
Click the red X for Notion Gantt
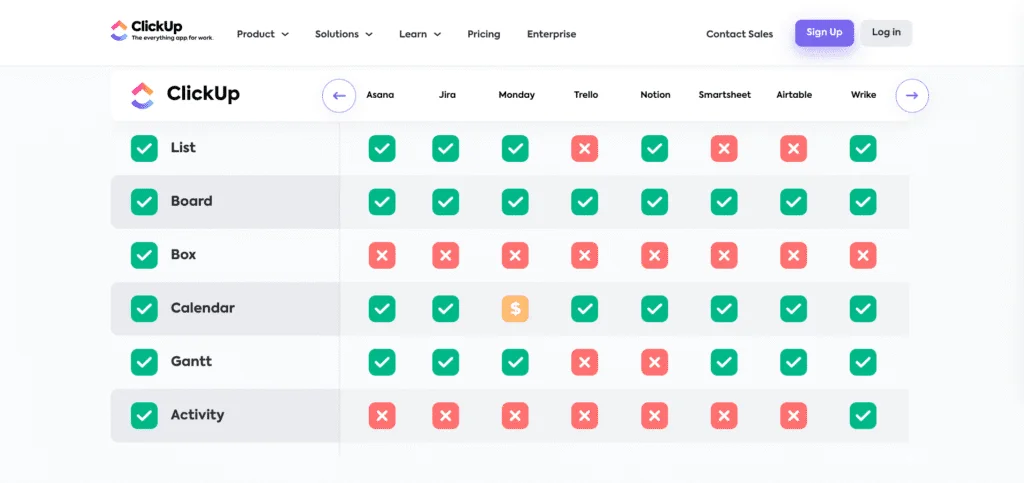[x=655, y=362]
